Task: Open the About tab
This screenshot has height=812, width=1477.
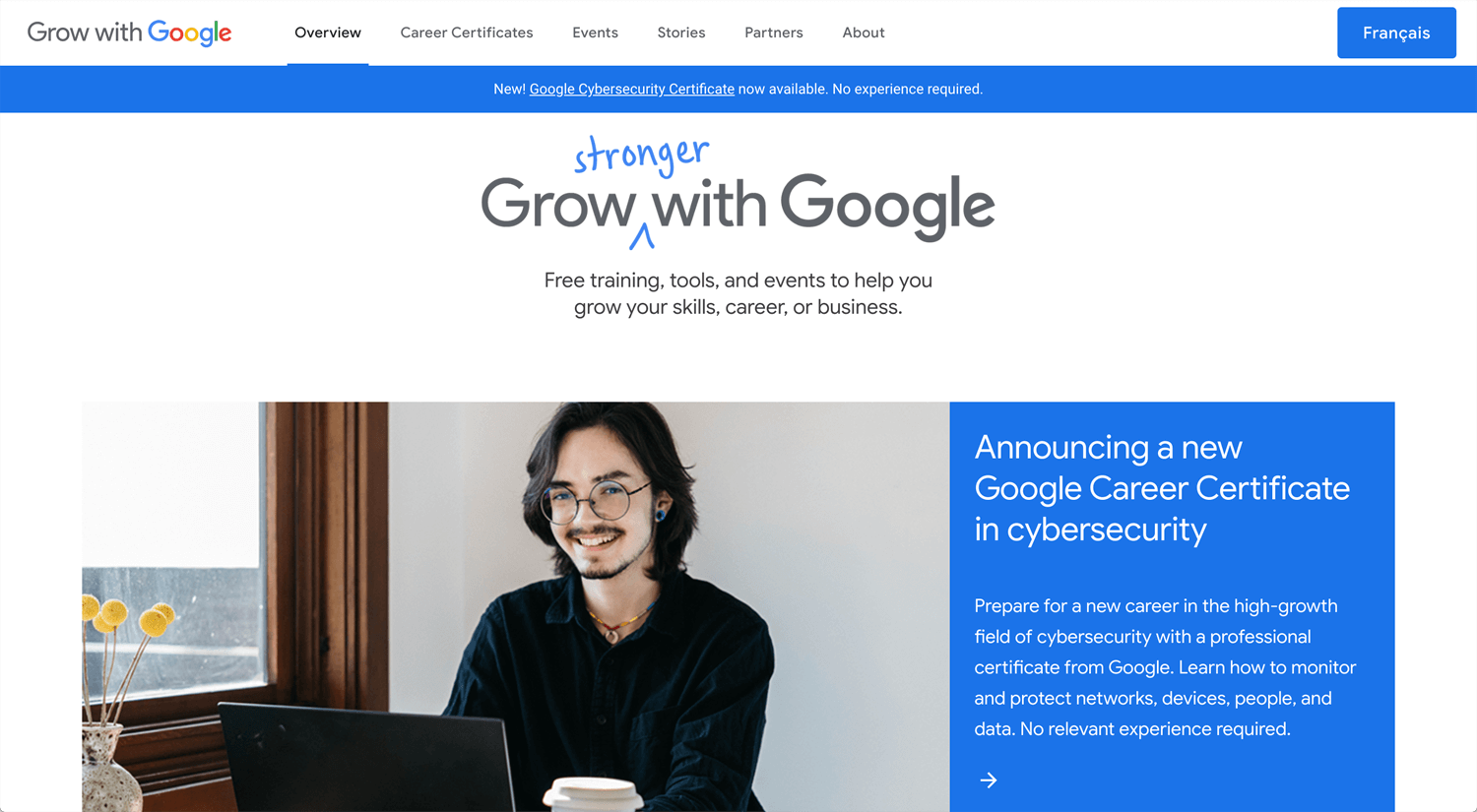Action: coord(864,32)
